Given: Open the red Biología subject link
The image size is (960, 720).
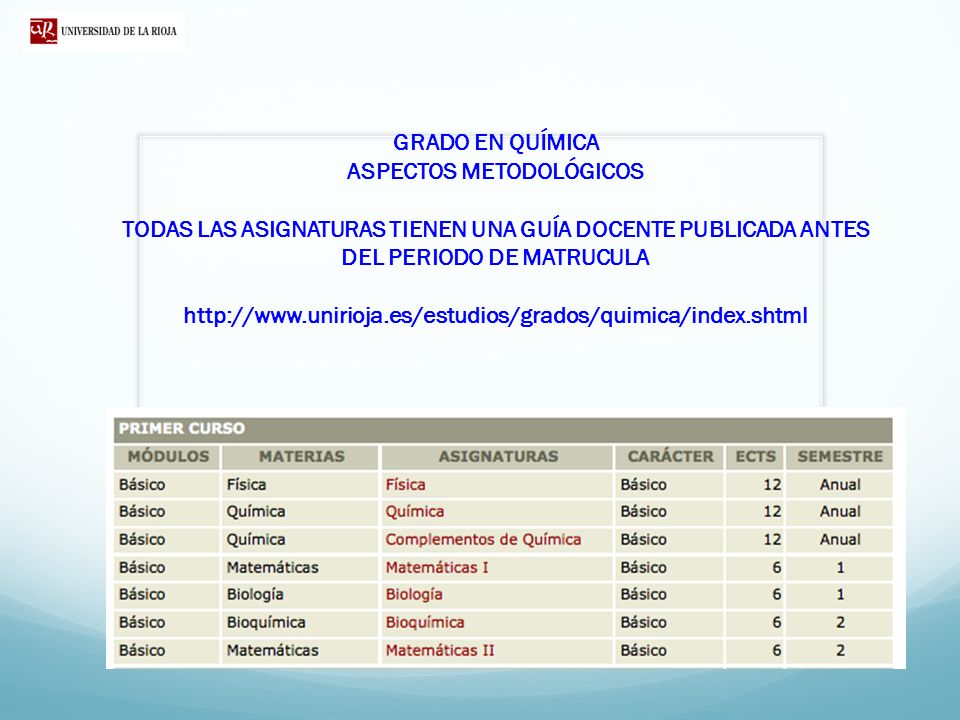Looking at the screenshot, I should [x=414, y=594].
